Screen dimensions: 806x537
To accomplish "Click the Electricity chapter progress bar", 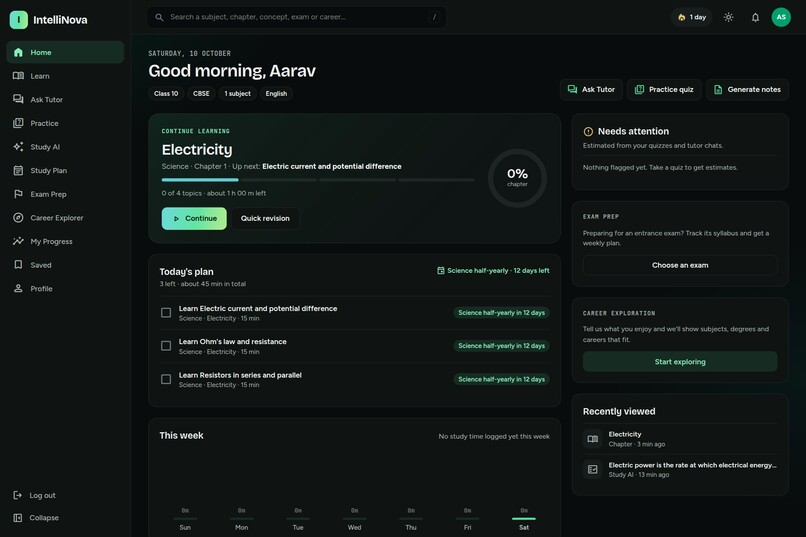I will 318,180.
